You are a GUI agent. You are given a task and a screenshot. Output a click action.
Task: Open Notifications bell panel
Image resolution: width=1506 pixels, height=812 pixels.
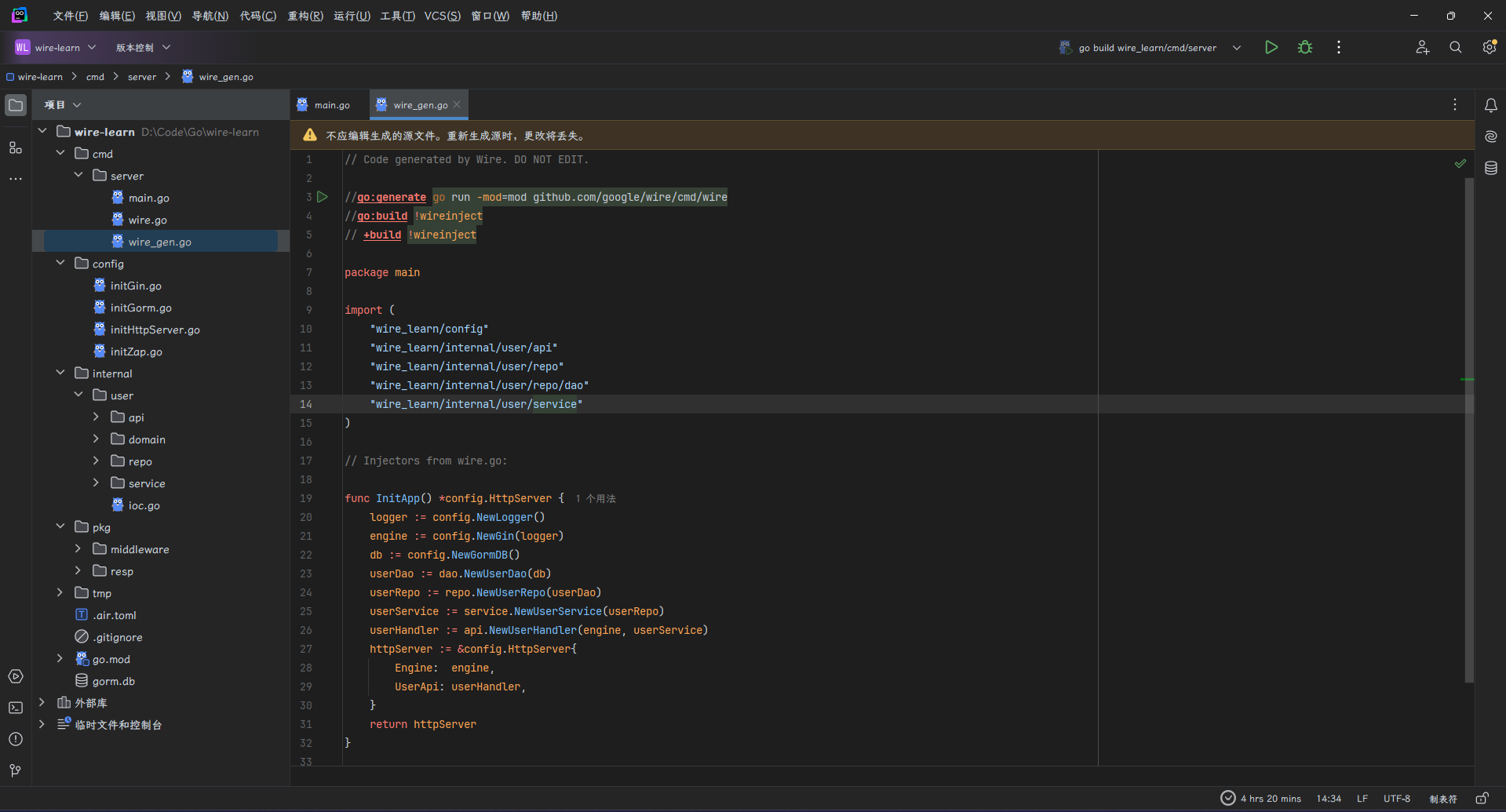pos(1491,105)
